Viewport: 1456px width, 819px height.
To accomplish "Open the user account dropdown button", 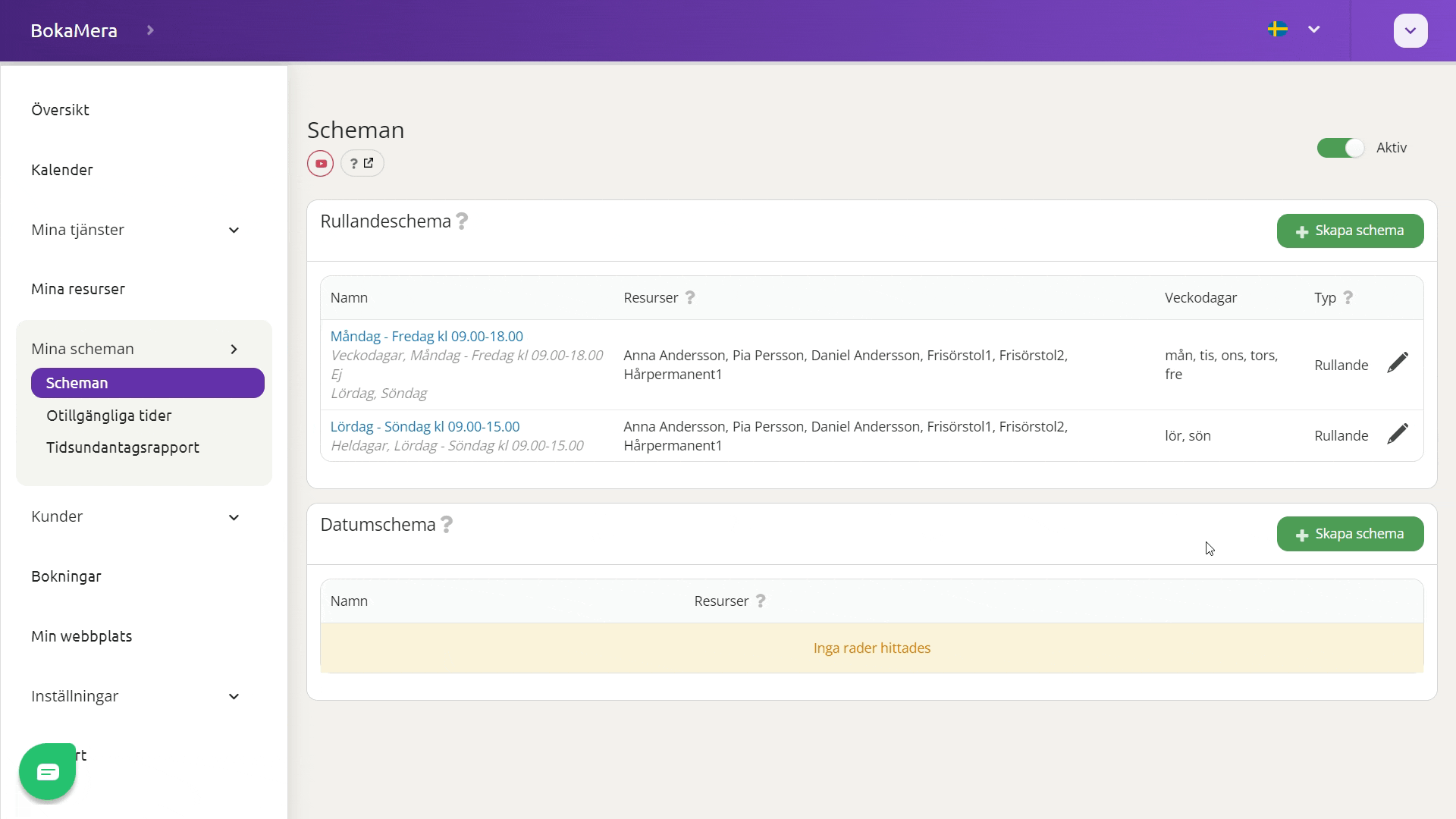I will pyautogui.click(x=1410, y=31).
